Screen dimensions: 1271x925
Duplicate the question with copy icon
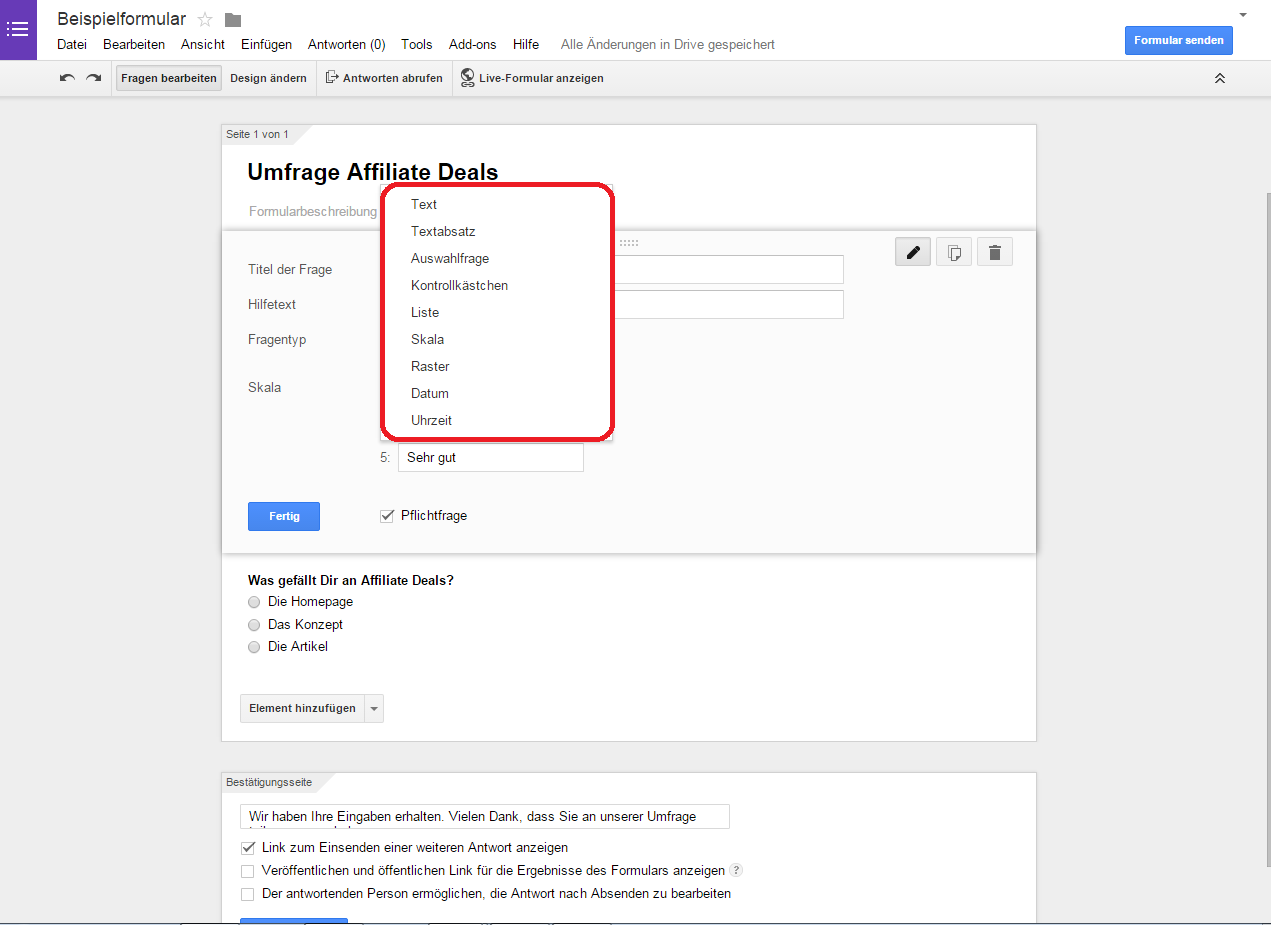[953, 252]
